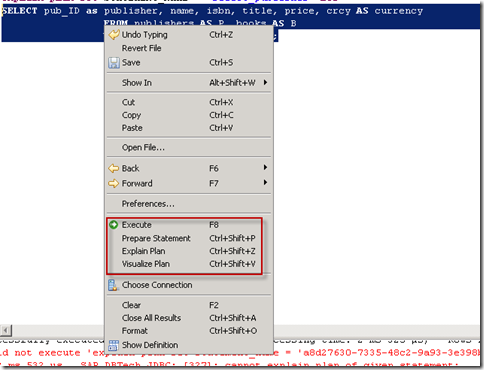Screen dimensions: 484x370
Task: Click the Undo Typing arrow icon
Action: [114, 35]
